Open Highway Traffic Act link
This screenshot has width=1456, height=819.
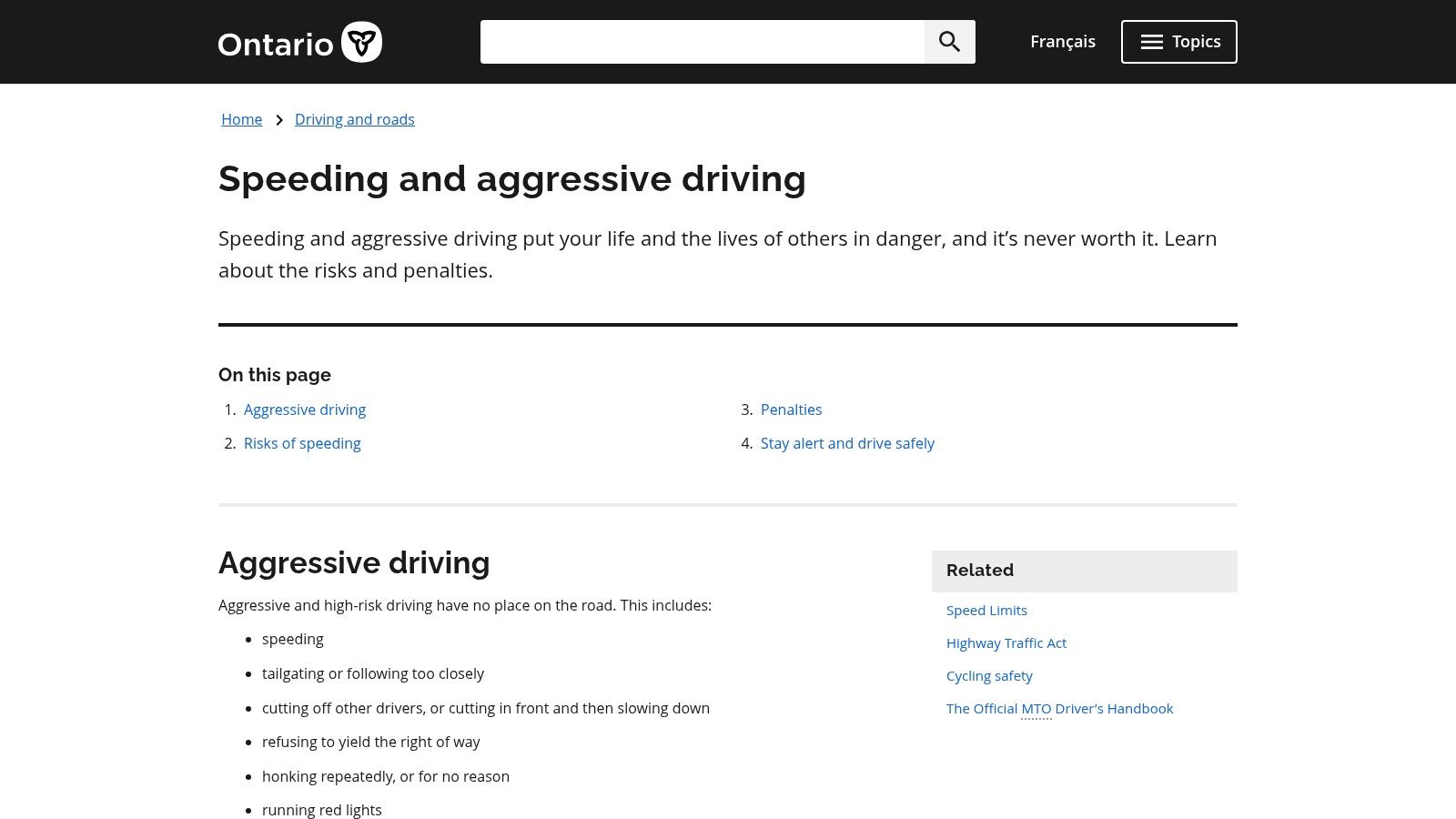tap(1006, 642)
